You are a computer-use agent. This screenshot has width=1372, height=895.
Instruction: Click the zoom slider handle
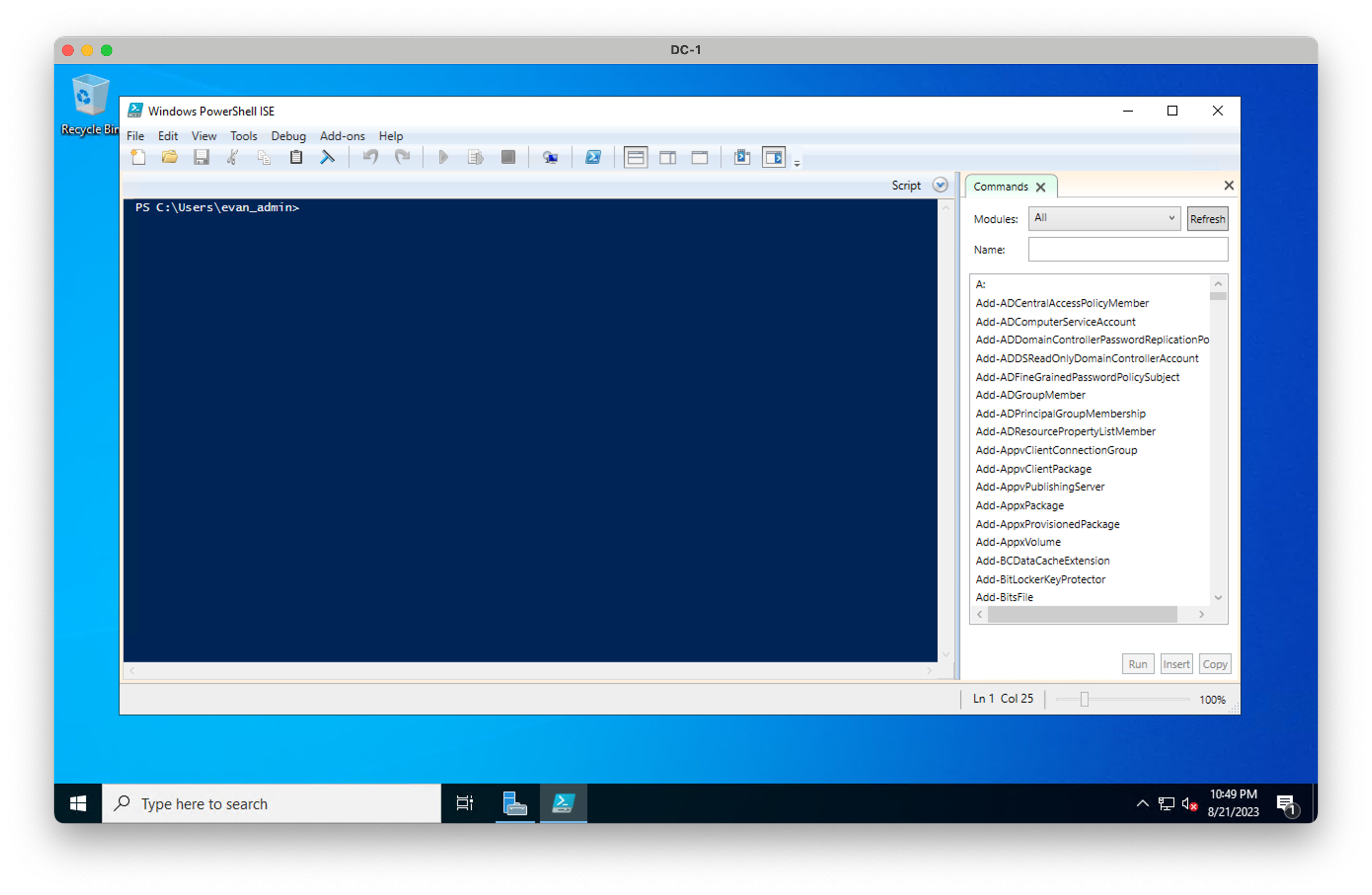(x=1084, y=699)
